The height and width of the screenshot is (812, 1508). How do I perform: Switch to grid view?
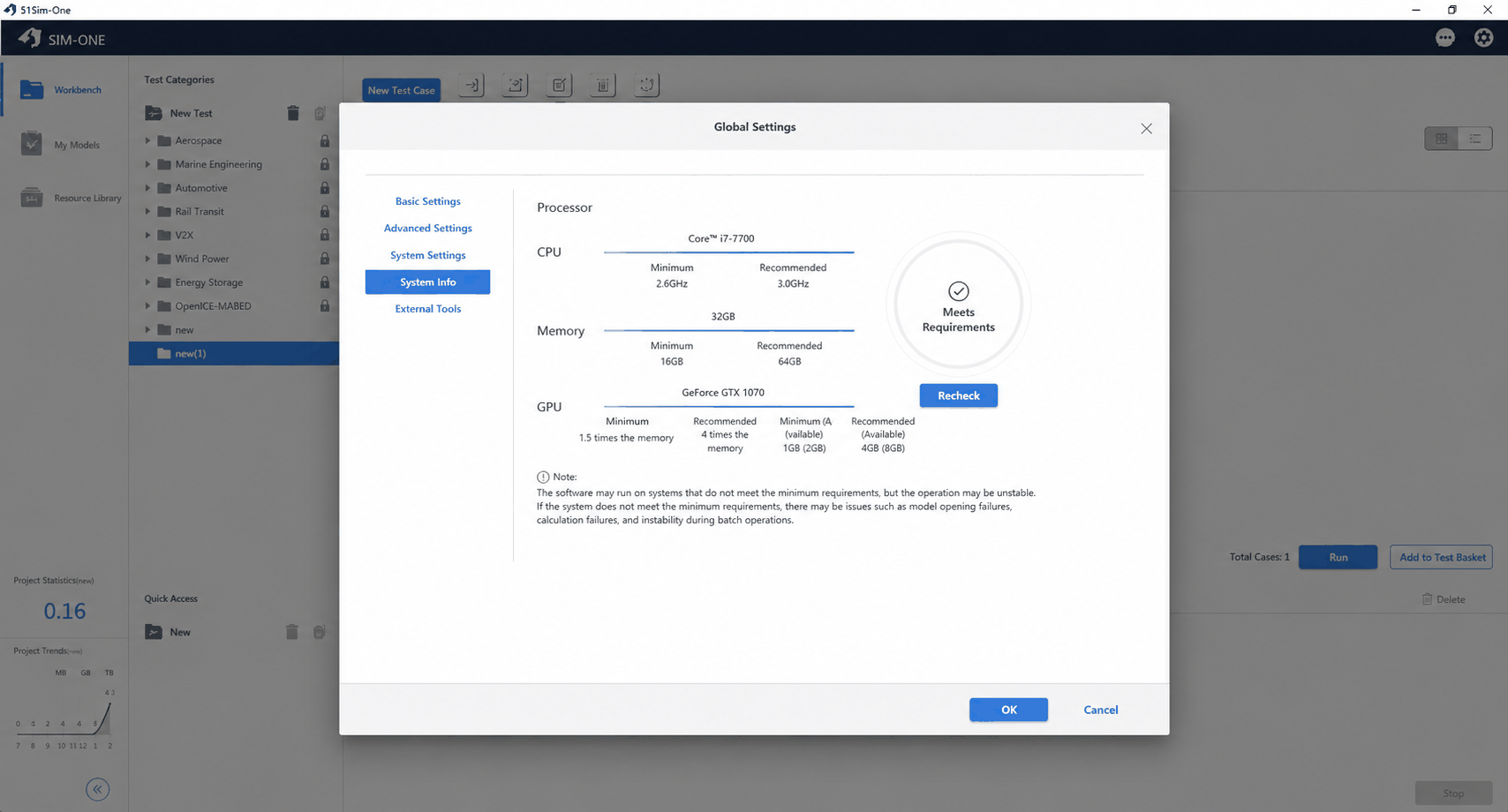pyautogui.click(x=1442, y=139)
